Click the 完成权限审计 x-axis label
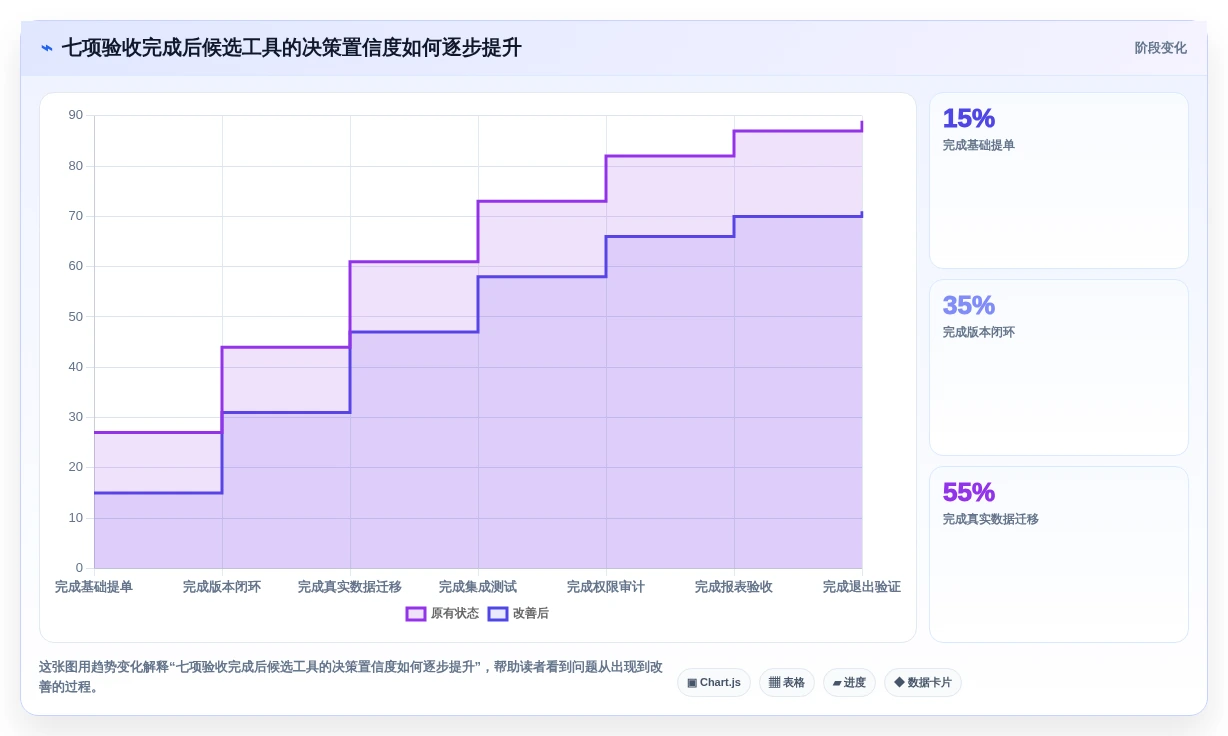This screenshot has height=736, width=1228. 606,587
